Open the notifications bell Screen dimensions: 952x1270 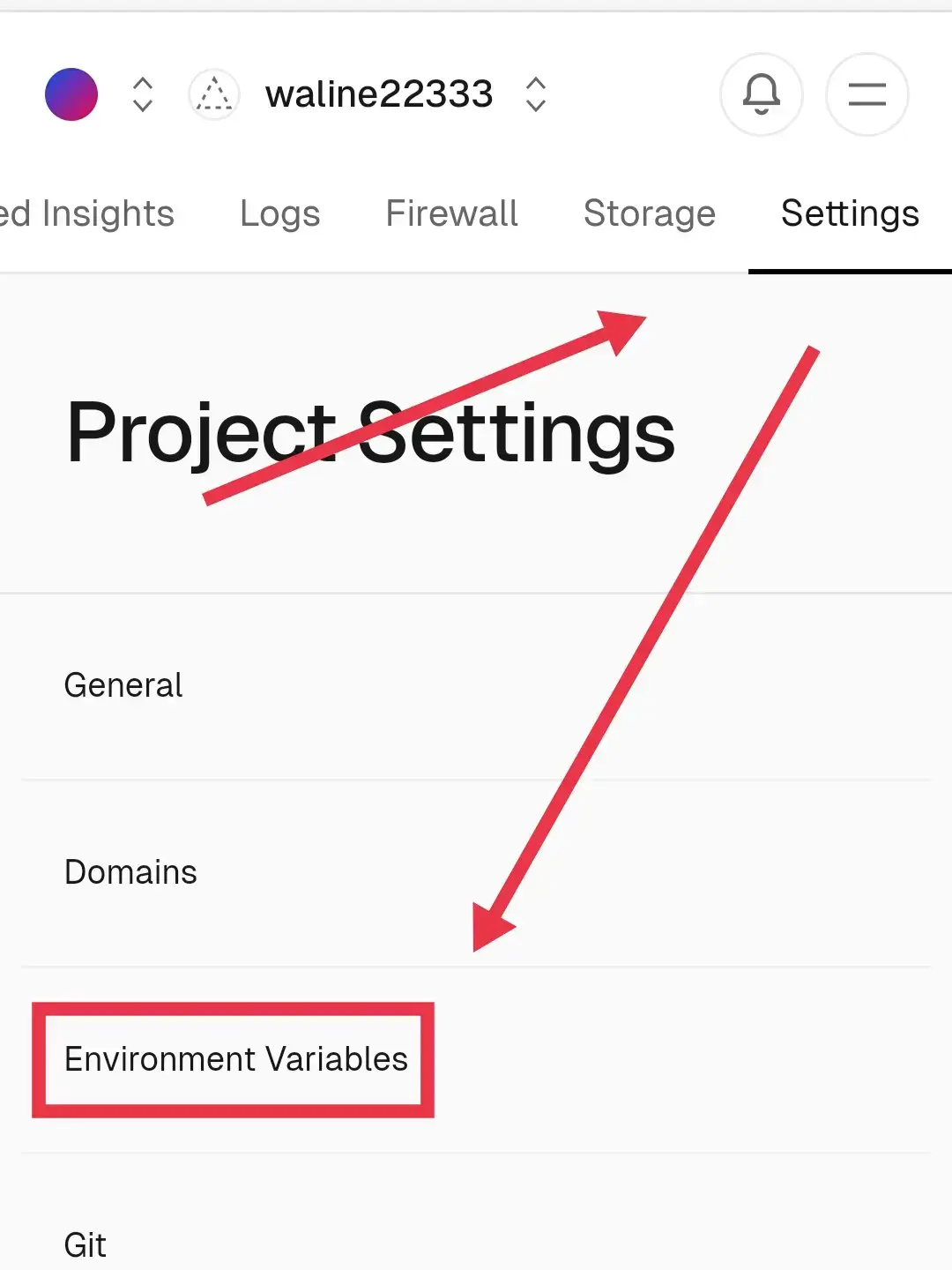coord(762,94)
